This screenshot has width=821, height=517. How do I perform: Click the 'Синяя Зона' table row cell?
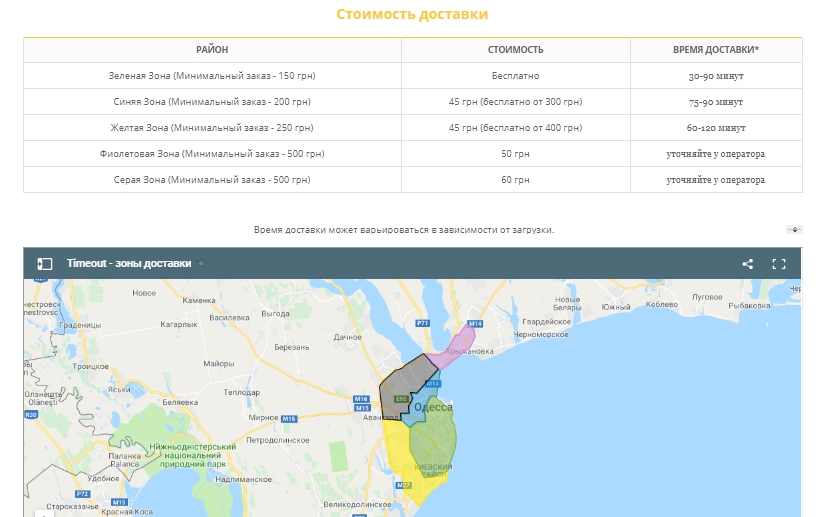(212, 102)
